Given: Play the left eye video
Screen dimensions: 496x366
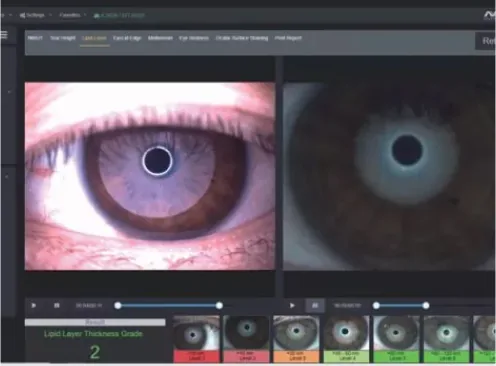Looking at the screenshot, I should [x=34, y=305].
